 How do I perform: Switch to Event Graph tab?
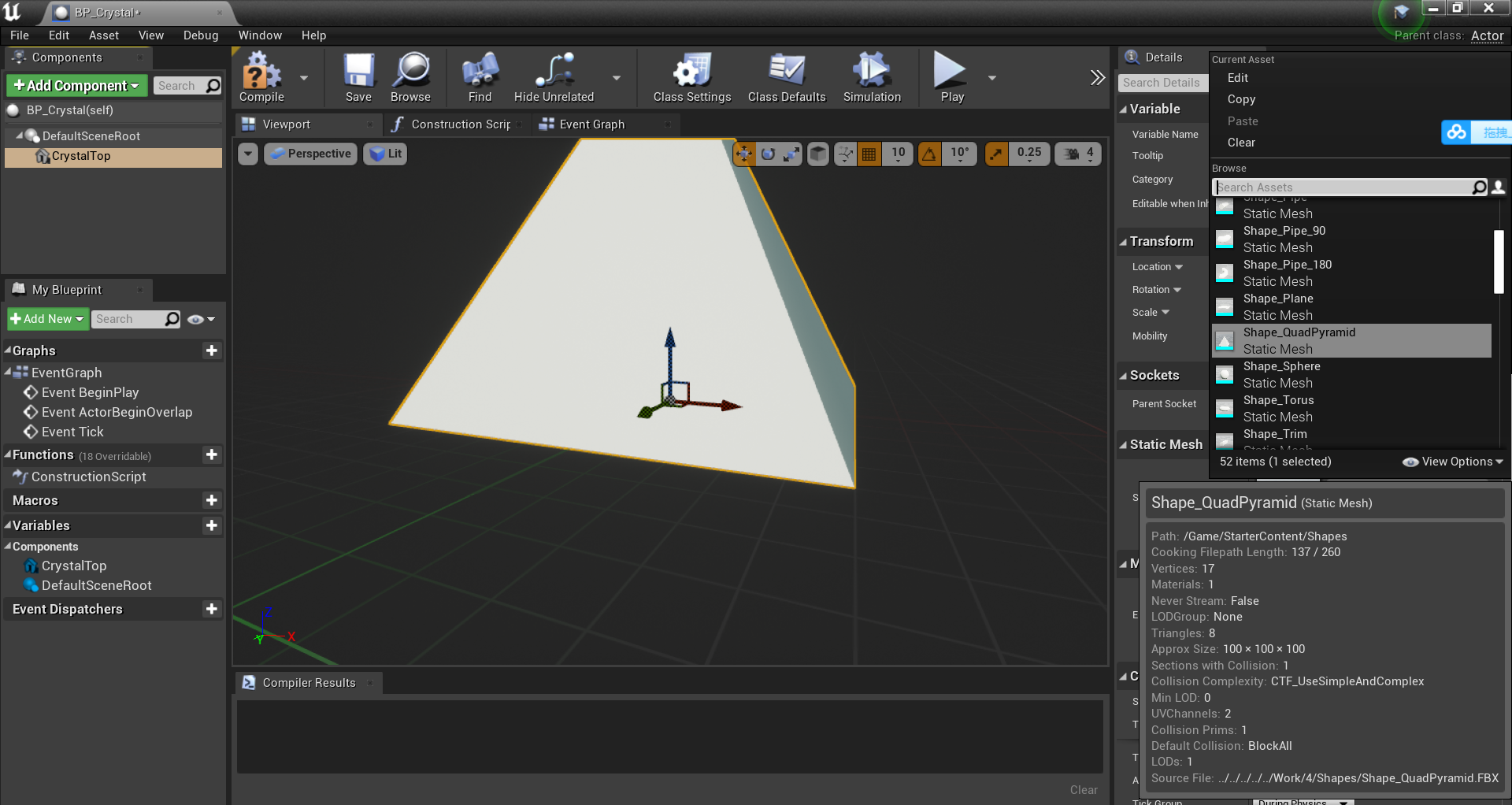(x=592, y=124)
